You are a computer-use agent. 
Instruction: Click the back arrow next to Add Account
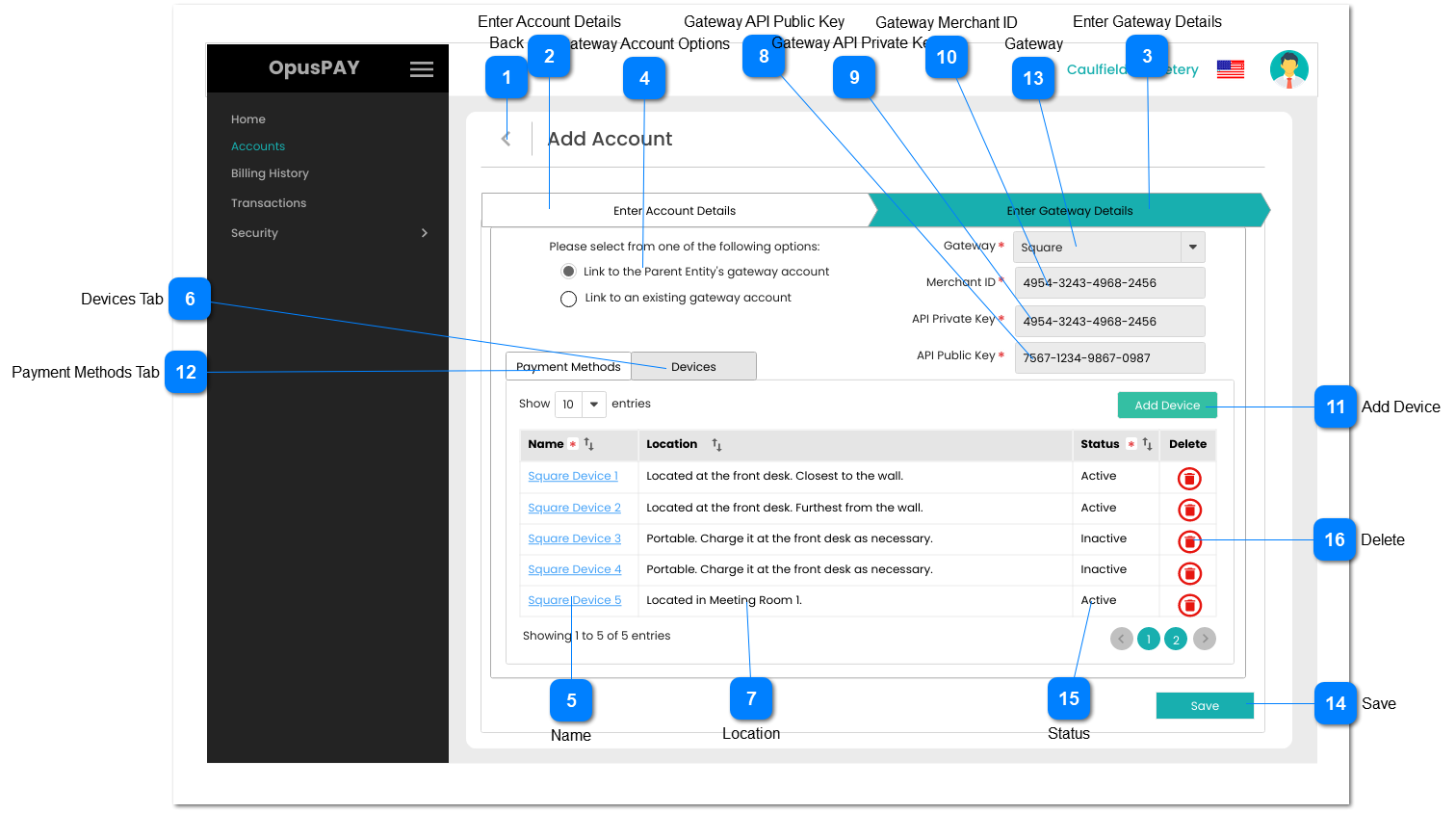pos(506,139)
